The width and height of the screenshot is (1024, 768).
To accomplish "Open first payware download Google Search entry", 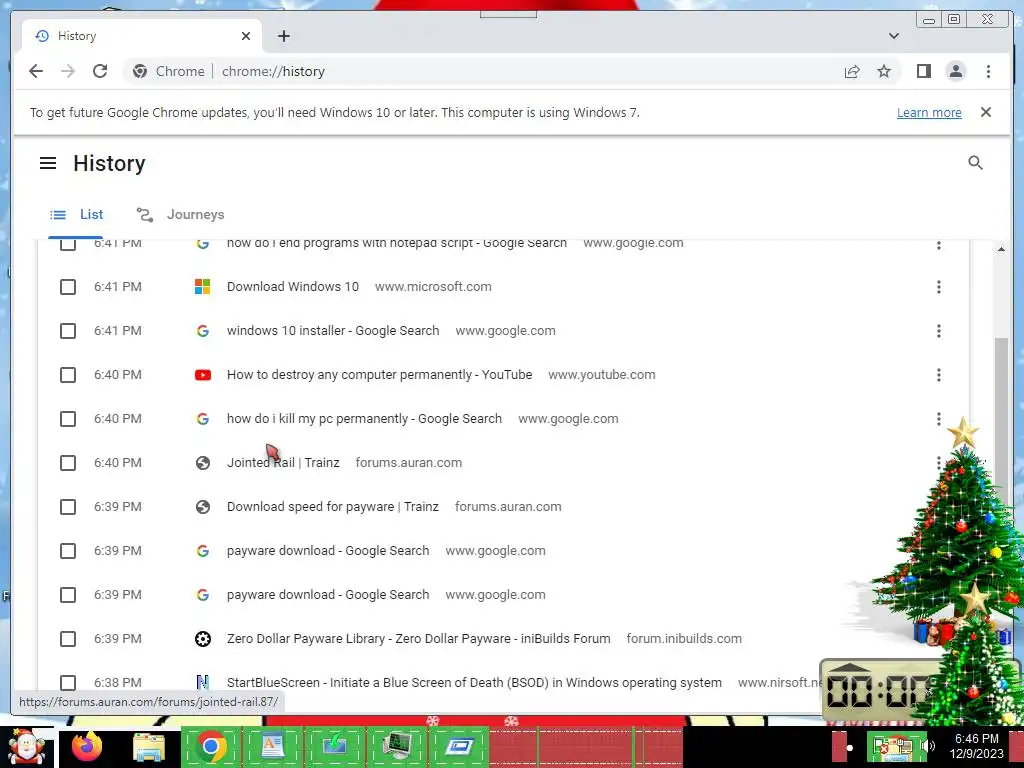I will point(328,551).
